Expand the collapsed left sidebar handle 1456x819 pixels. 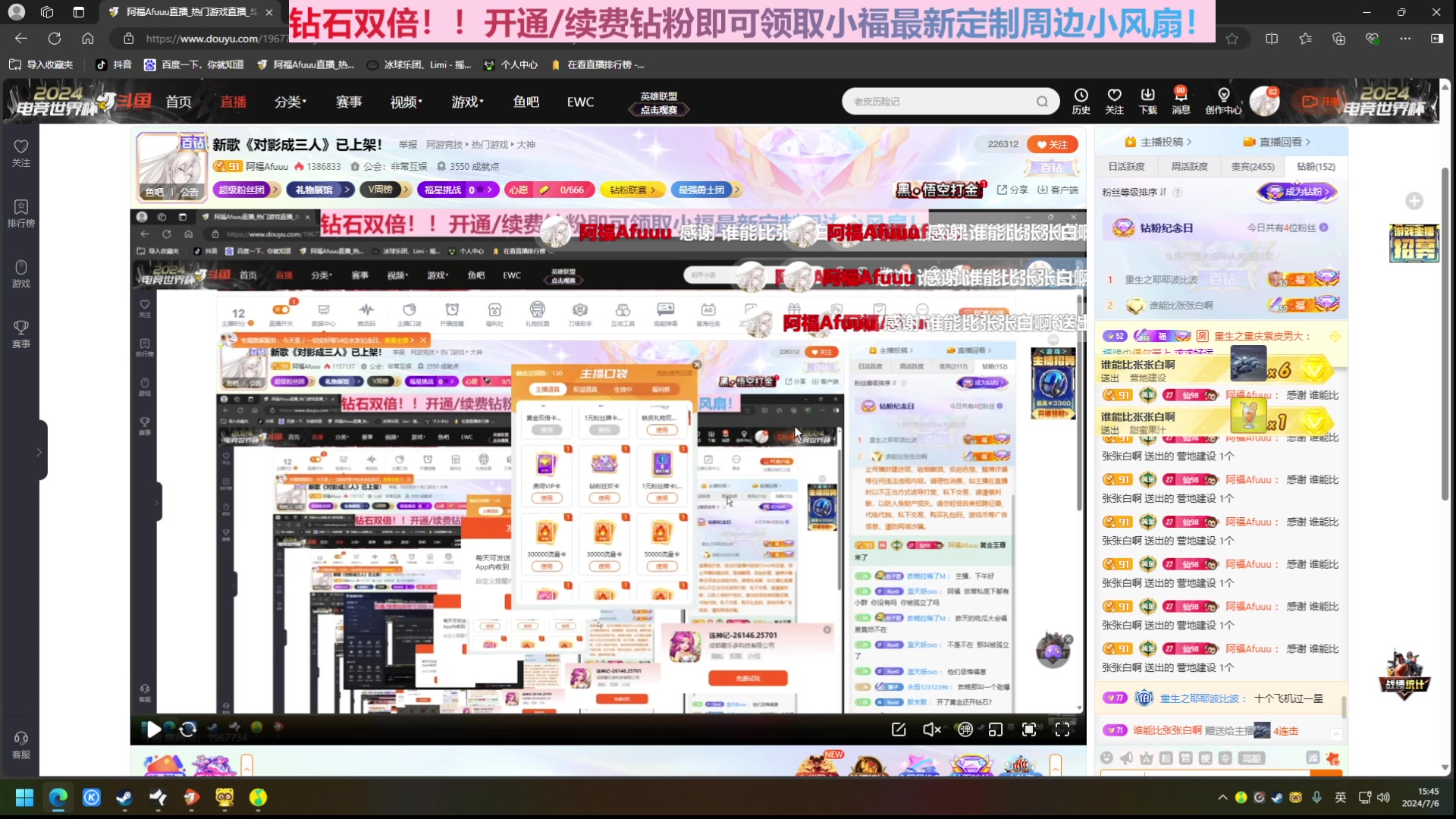pyautogui.click(x=39, y=452)
